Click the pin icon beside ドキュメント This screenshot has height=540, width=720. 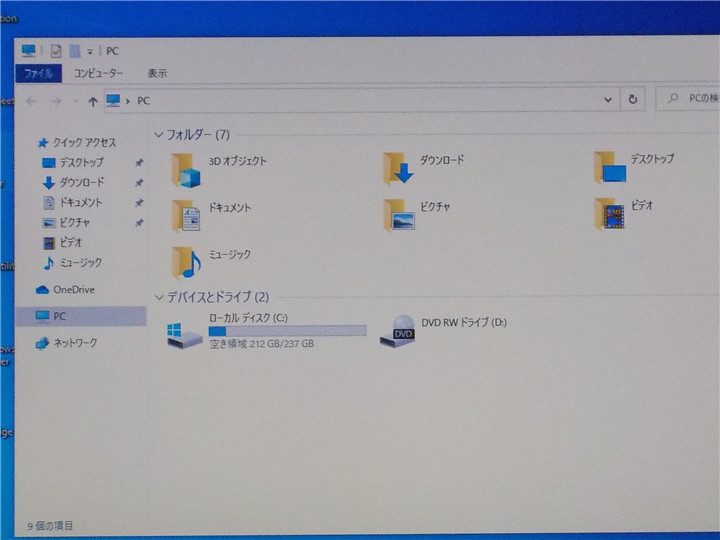pyautogui.click(x=139, y=202)
